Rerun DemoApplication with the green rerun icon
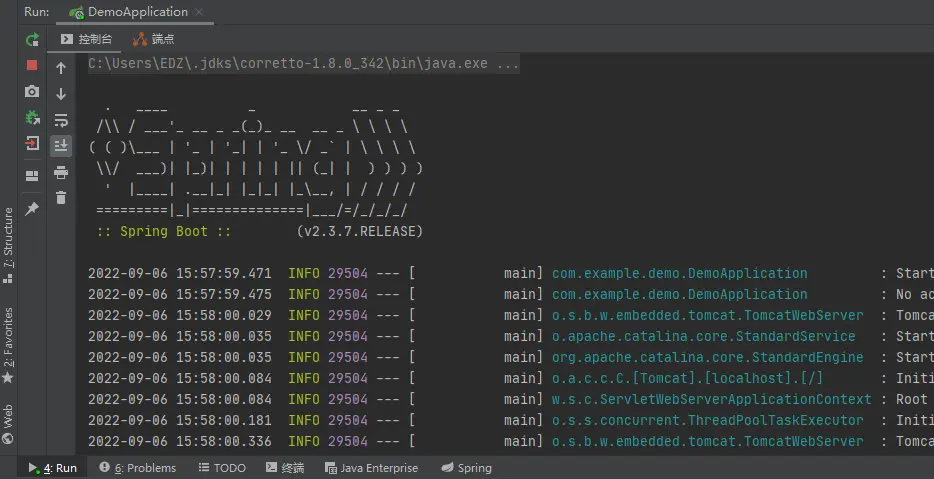Screen dimensions: 934x479 tap(32, 40)
